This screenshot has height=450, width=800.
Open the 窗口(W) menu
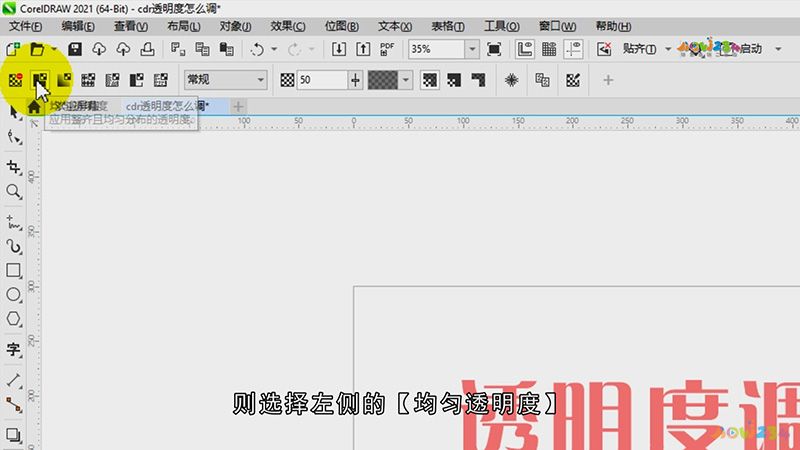(557, 26)
